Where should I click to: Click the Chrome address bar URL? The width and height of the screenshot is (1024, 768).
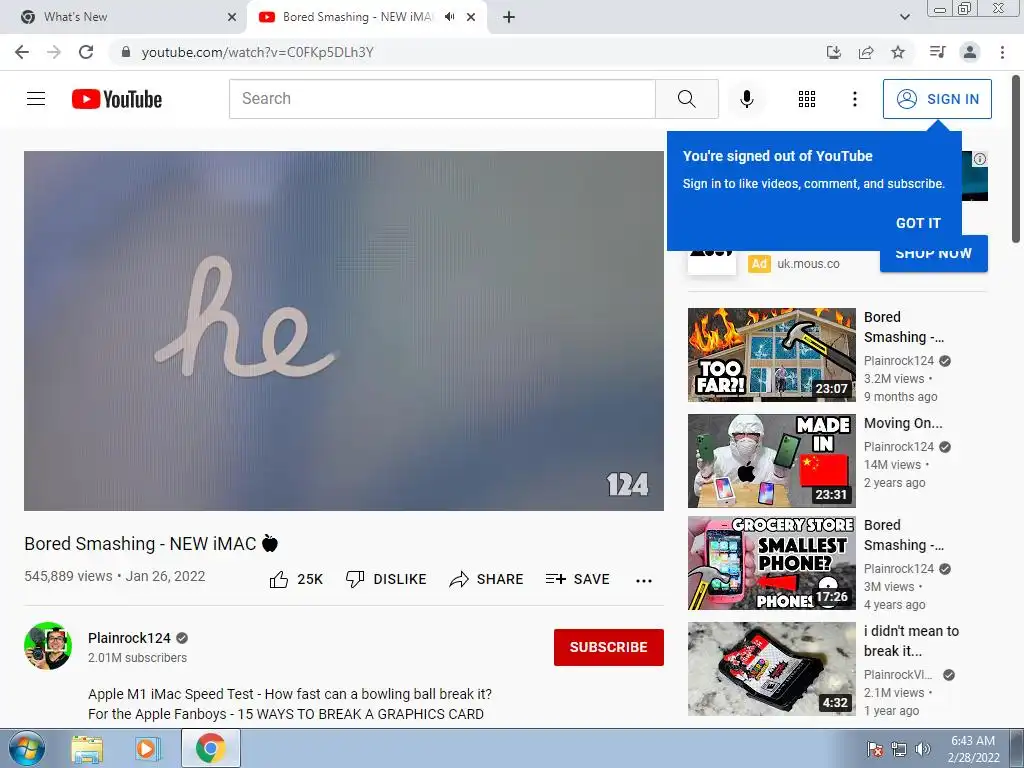[x=257, y=52]
